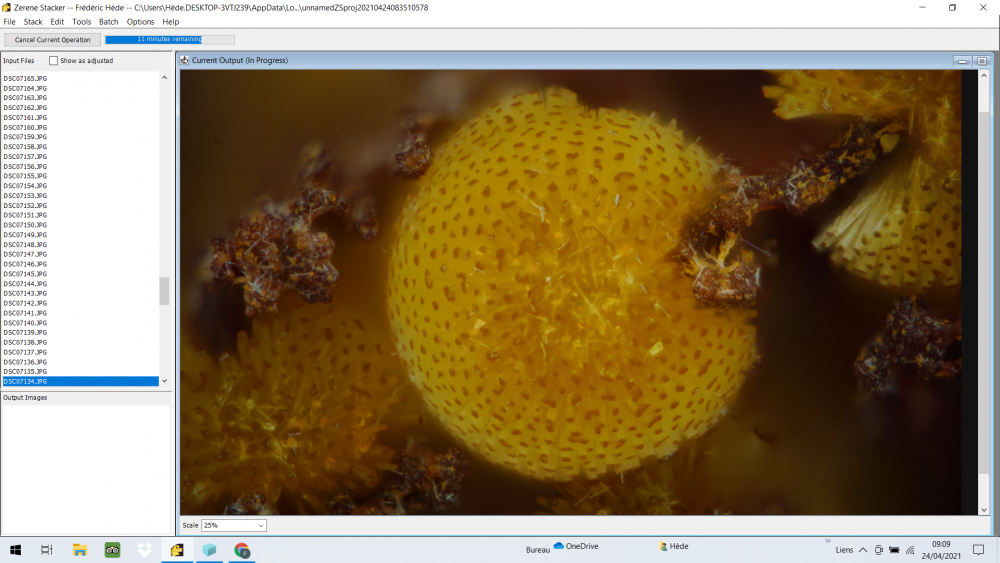Open File Explorer from the taskbar

point(80,550)
